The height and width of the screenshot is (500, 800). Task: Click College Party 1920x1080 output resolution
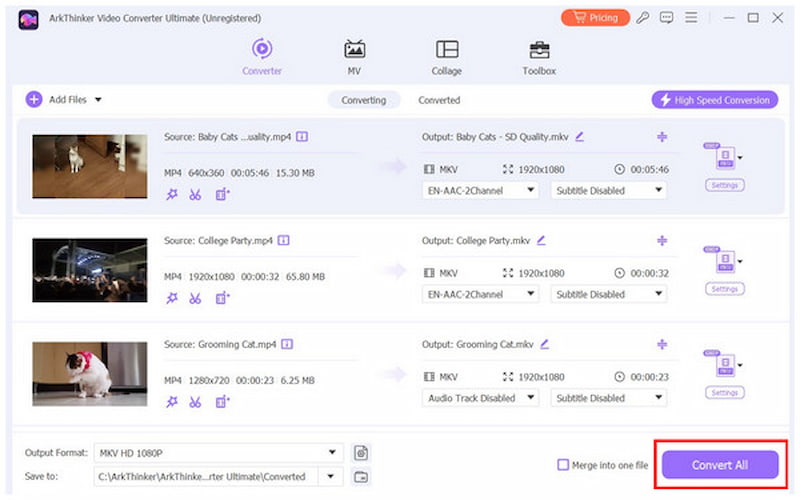[x=541, y=273]
